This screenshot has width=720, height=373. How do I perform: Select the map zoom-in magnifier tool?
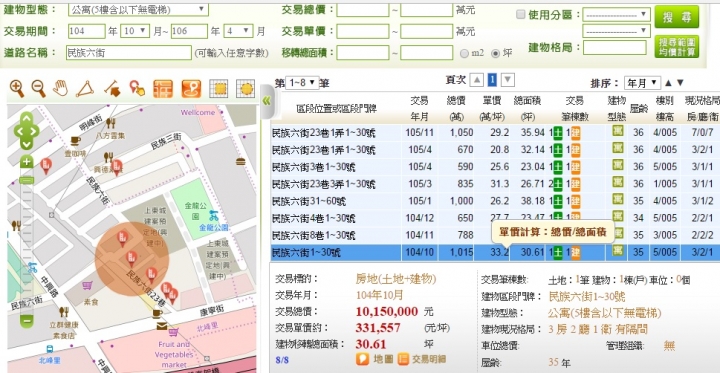point(17,88)
